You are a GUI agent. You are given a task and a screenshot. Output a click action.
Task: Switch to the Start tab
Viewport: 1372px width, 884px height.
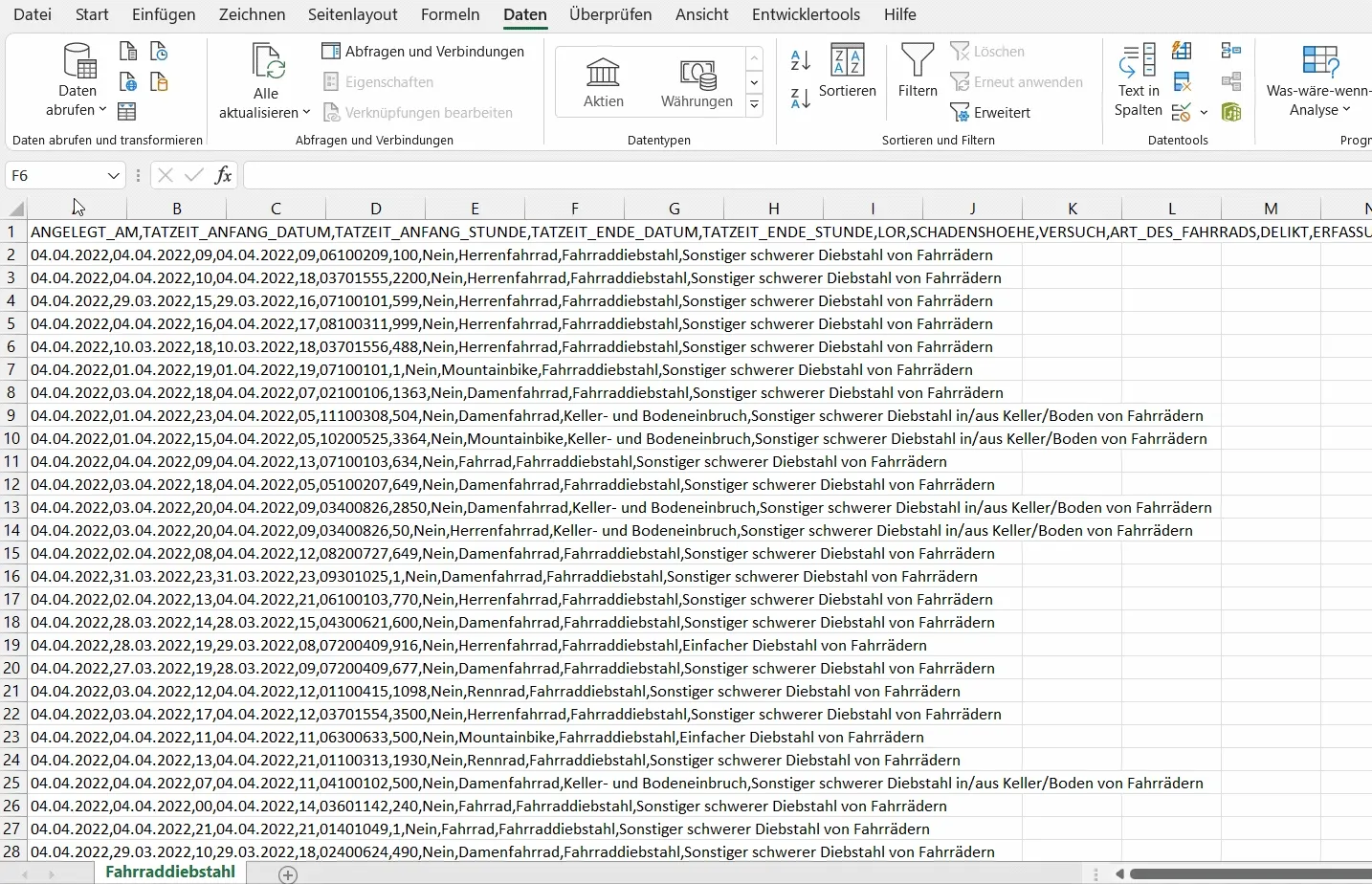click(92, 14)
